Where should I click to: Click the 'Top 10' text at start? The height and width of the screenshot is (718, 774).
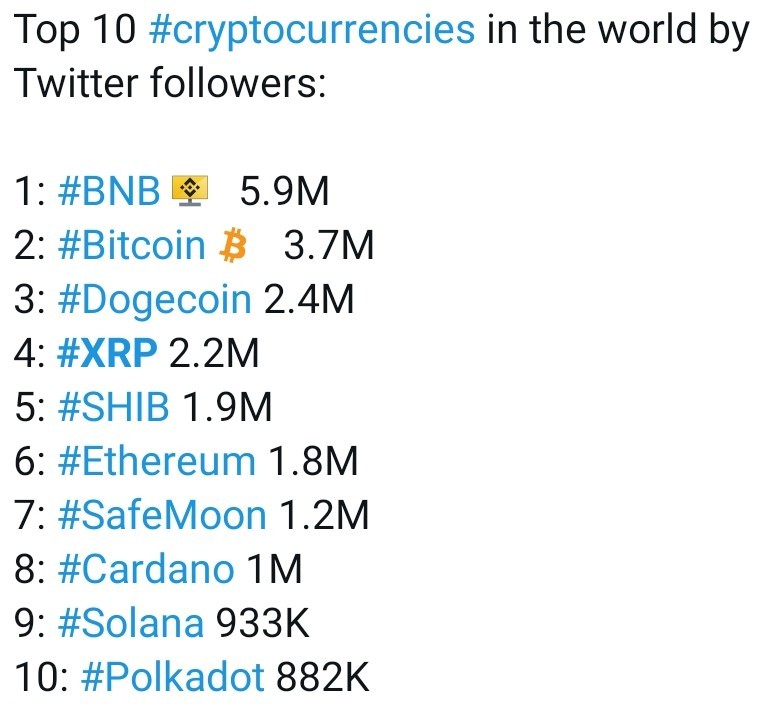click(x=75, y=31)
